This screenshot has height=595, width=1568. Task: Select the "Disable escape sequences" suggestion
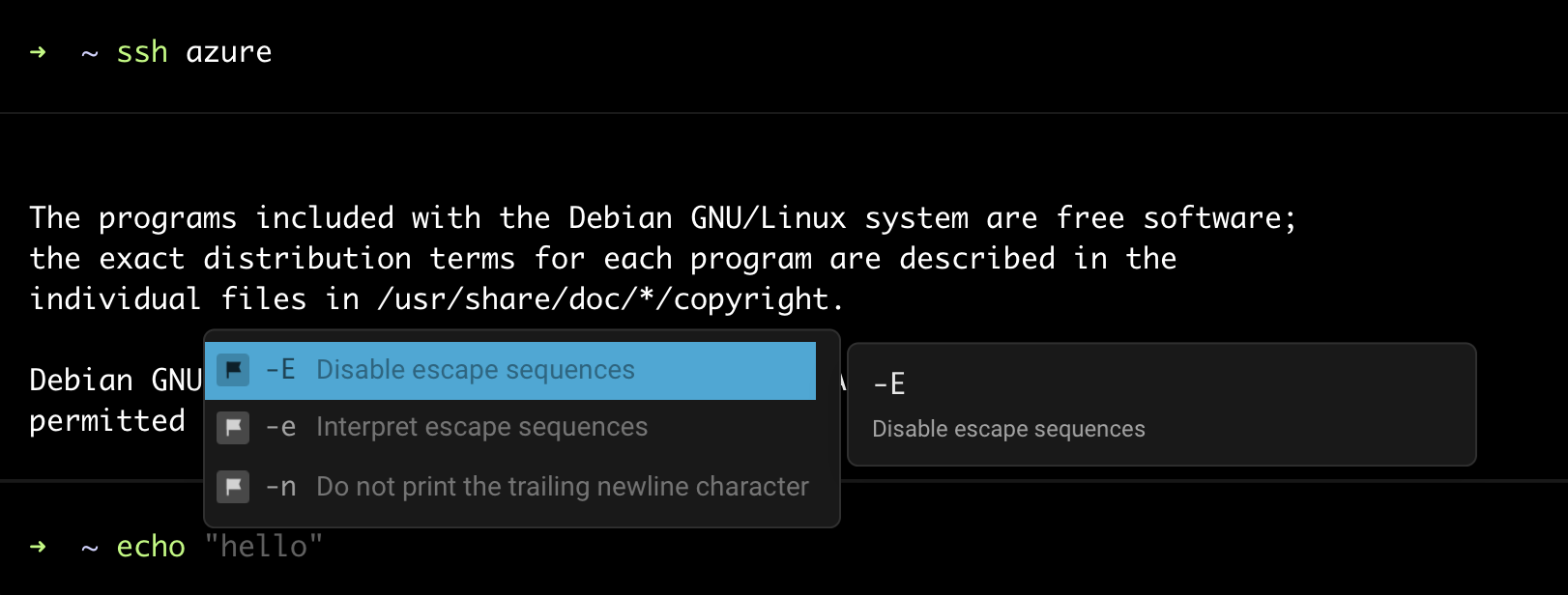510,370
